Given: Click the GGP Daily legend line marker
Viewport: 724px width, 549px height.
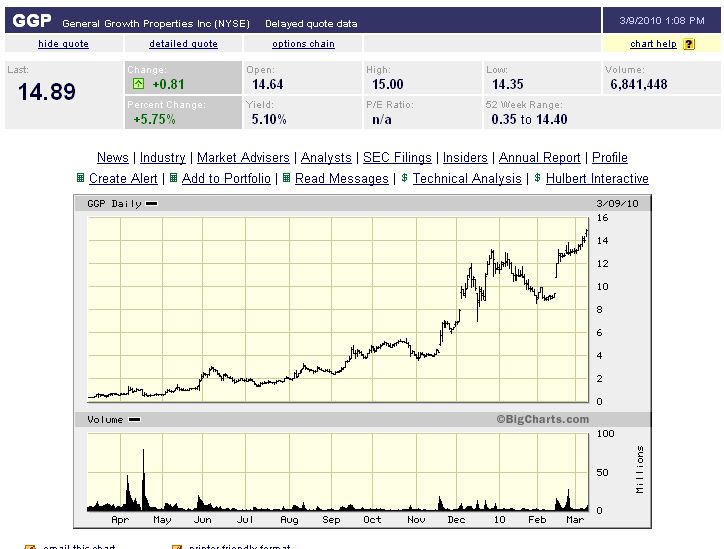Looking at the screenshot, I should [151, 203].
